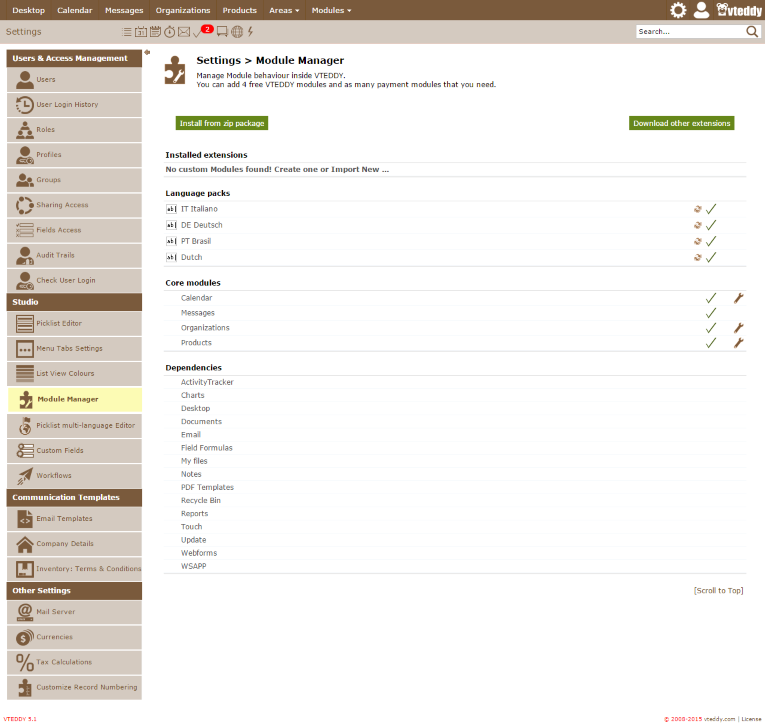The image size is (765, 723).
Task: Open Audit Trails sidebar item
Action: [75, 256]
